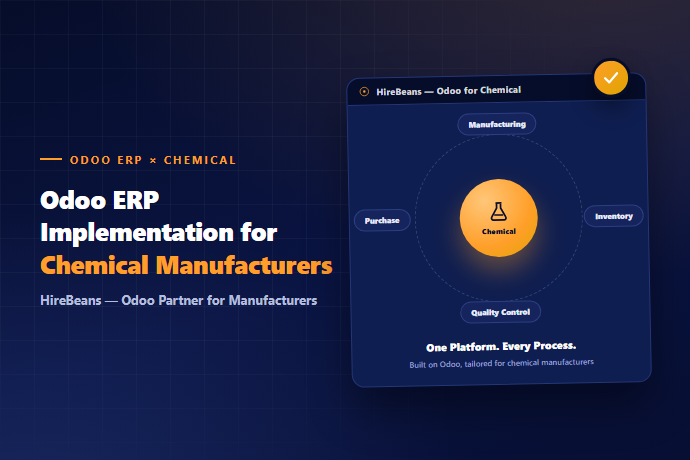Click the flask icon in the Chemical circle

[499, 211]
